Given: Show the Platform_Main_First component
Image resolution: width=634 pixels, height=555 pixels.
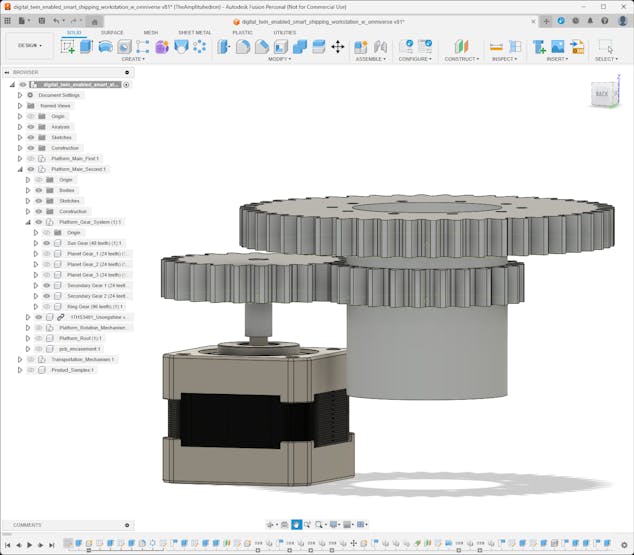Looking at the screenshot, I should 31,159.
